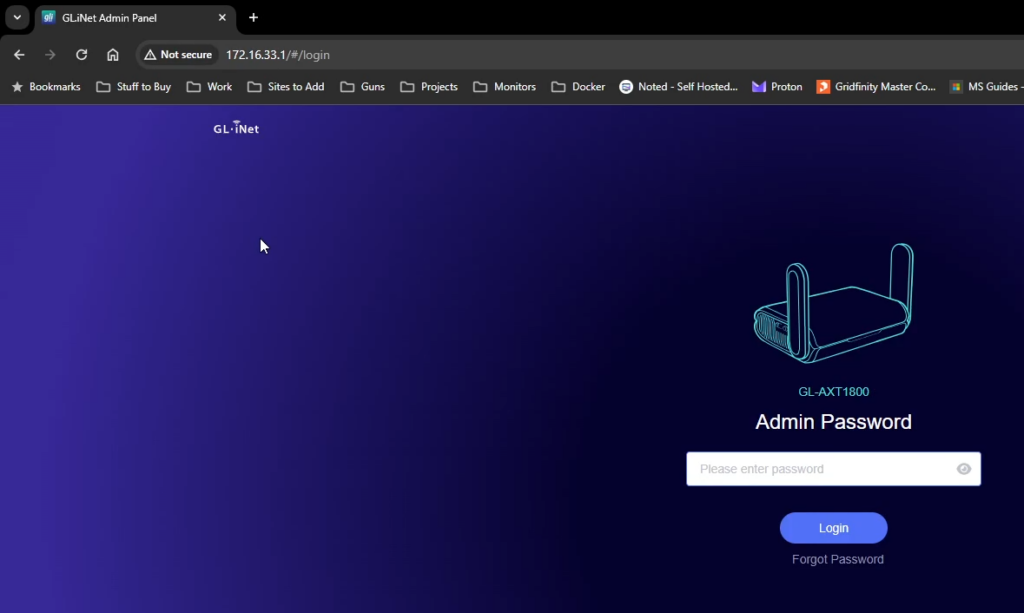Viewport: 1024px width, 613px height.
Task: Click the Gridfinity Master bookmark icon
Action: pyautogui.click(x=824, y=87)
